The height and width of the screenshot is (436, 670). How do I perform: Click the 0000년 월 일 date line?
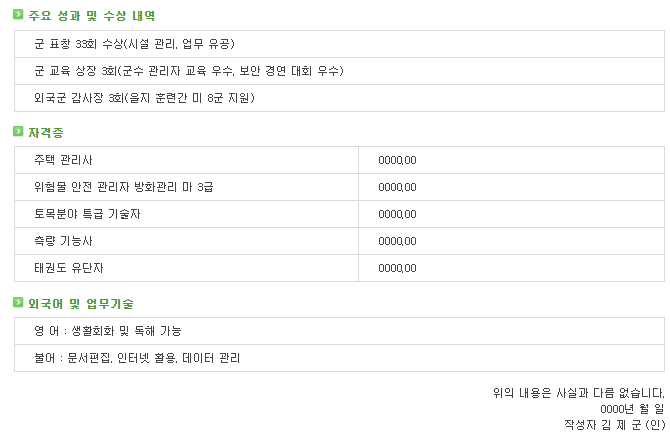(632, 409)
